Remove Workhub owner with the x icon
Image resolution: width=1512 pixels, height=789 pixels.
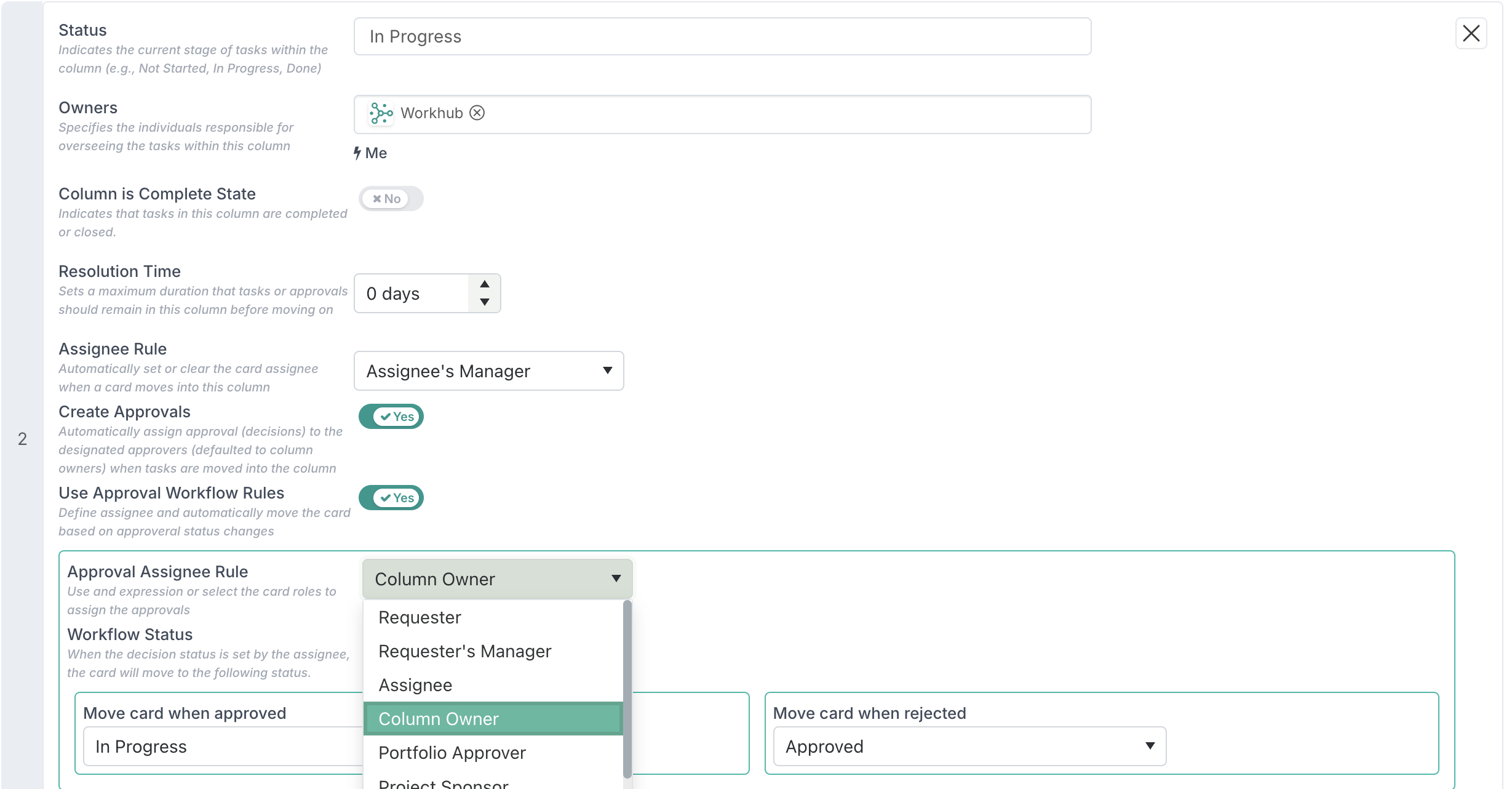pos(477,113)
